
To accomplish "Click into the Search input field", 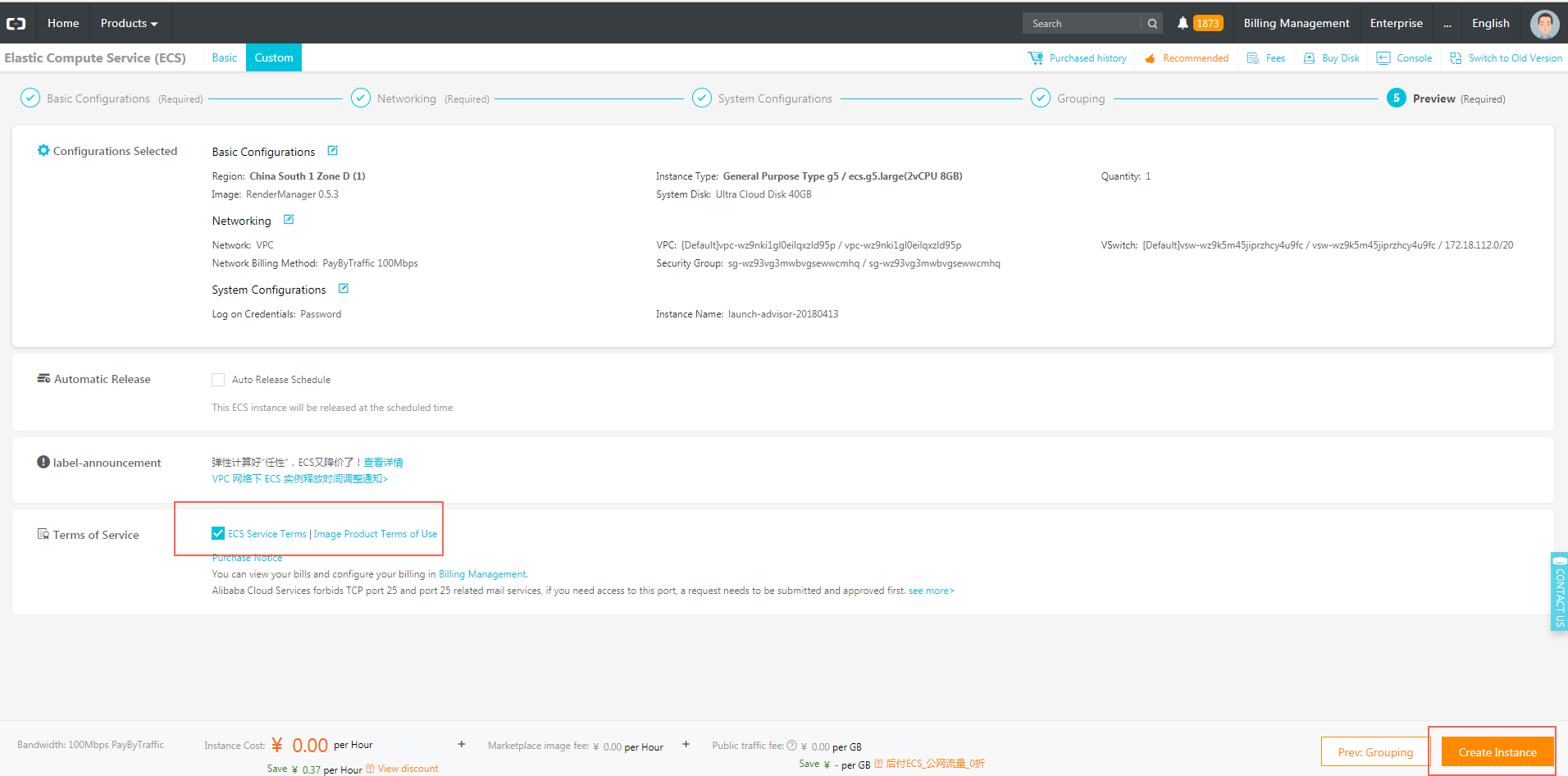I will pos(1083,24).
